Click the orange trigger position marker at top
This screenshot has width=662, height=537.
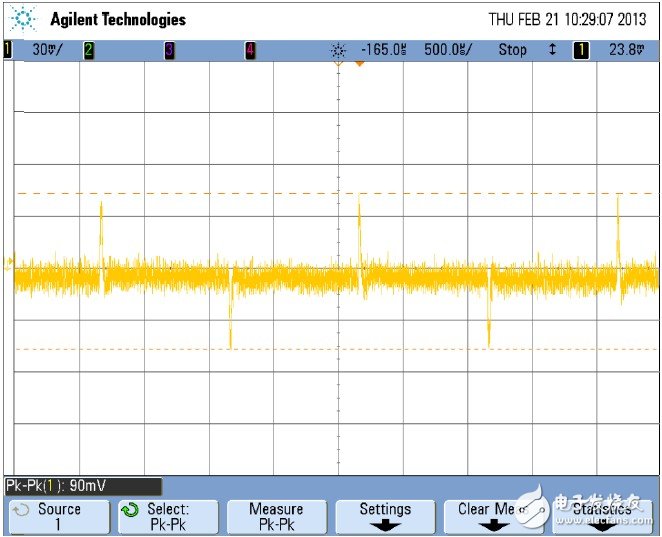click(359, 65)
